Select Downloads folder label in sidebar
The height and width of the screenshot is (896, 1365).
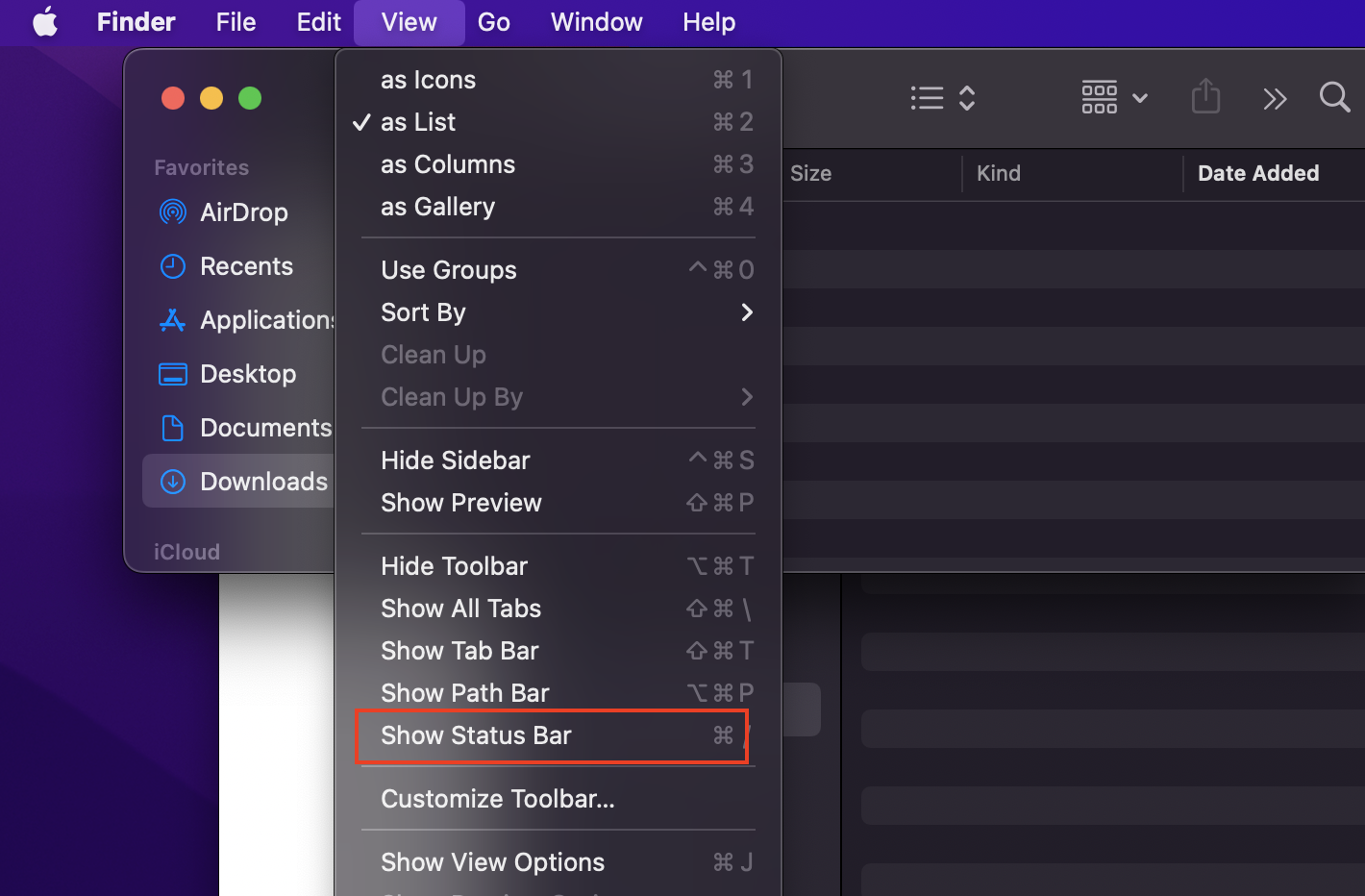coord(263,482)
